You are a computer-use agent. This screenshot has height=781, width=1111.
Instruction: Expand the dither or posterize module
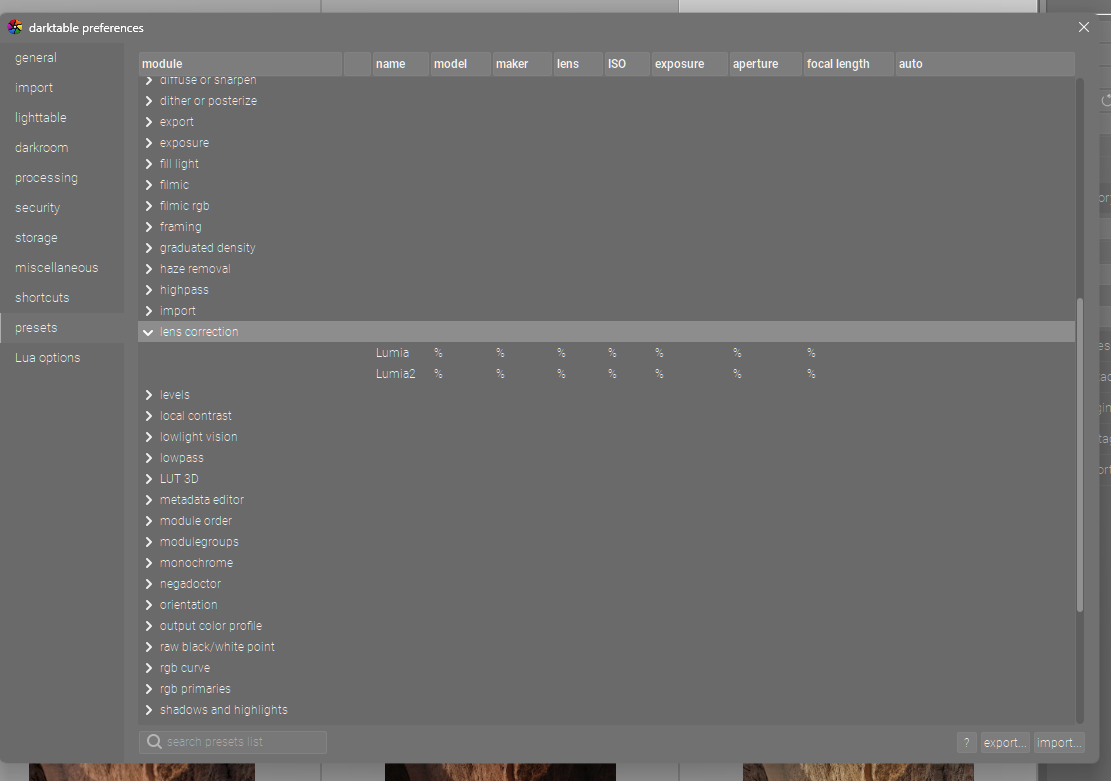pyautogui.click(x=149, y=101)
